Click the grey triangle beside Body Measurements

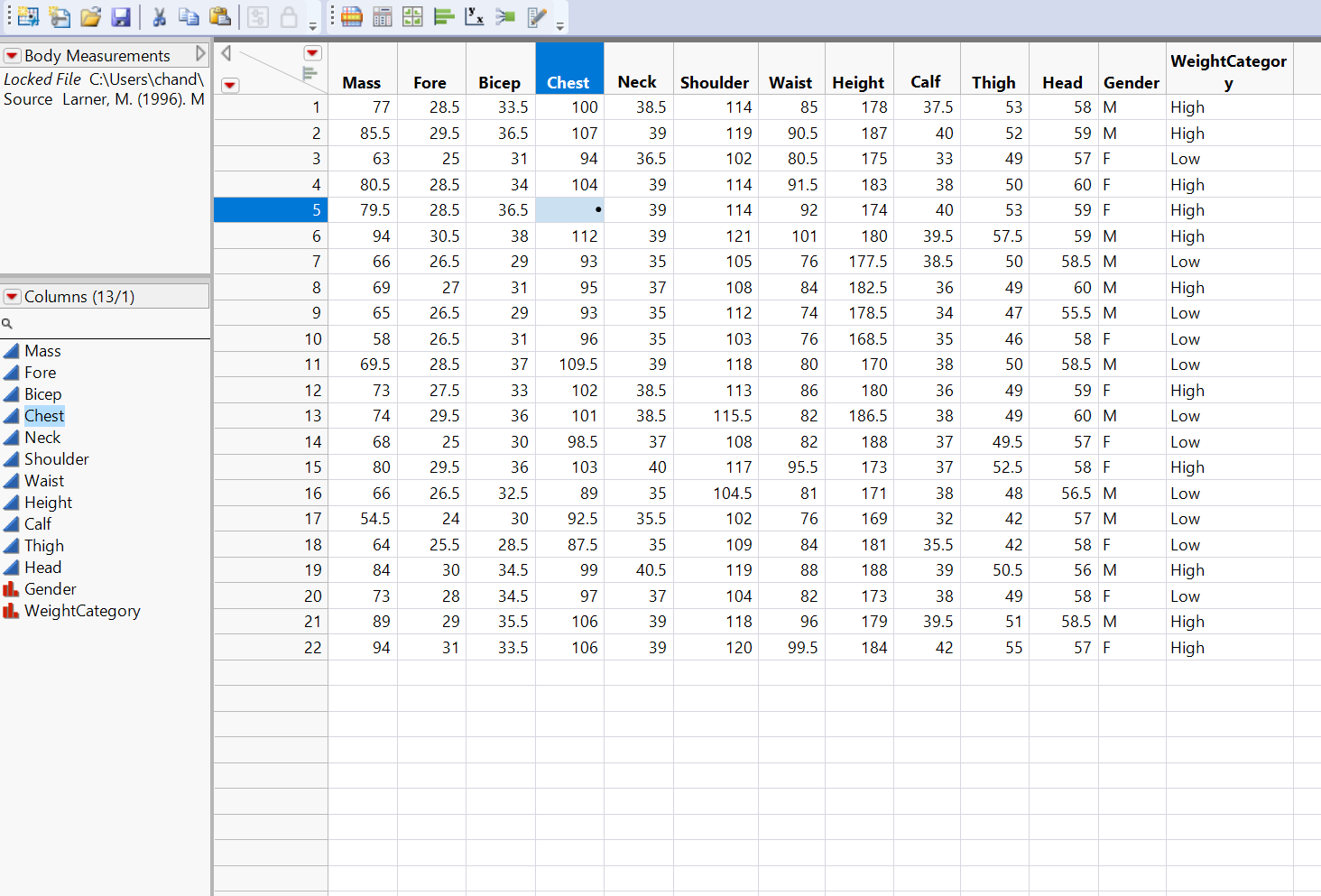[200, 54]
